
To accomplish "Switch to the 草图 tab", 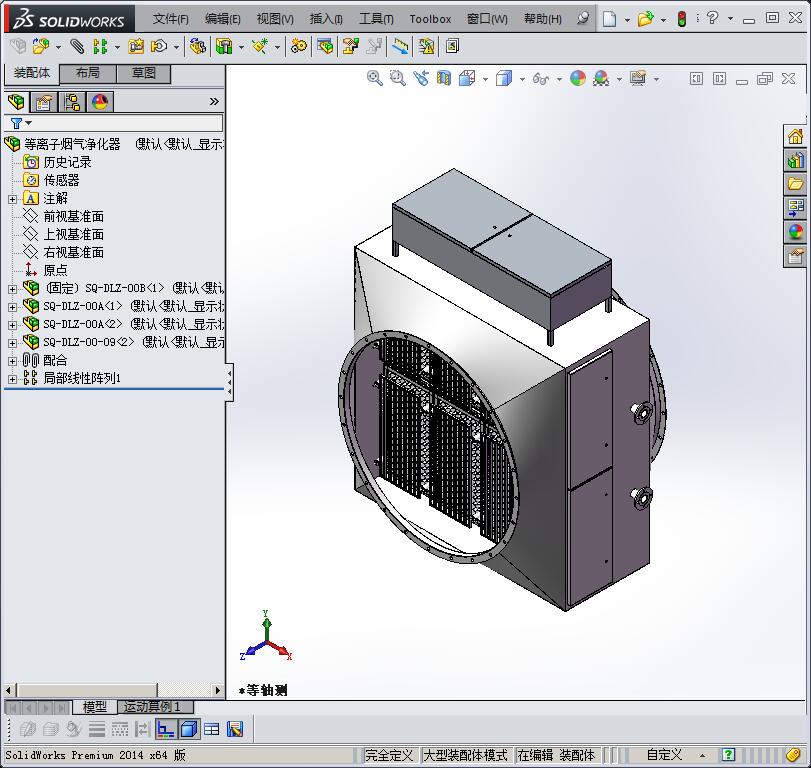I will click(144, 73).
